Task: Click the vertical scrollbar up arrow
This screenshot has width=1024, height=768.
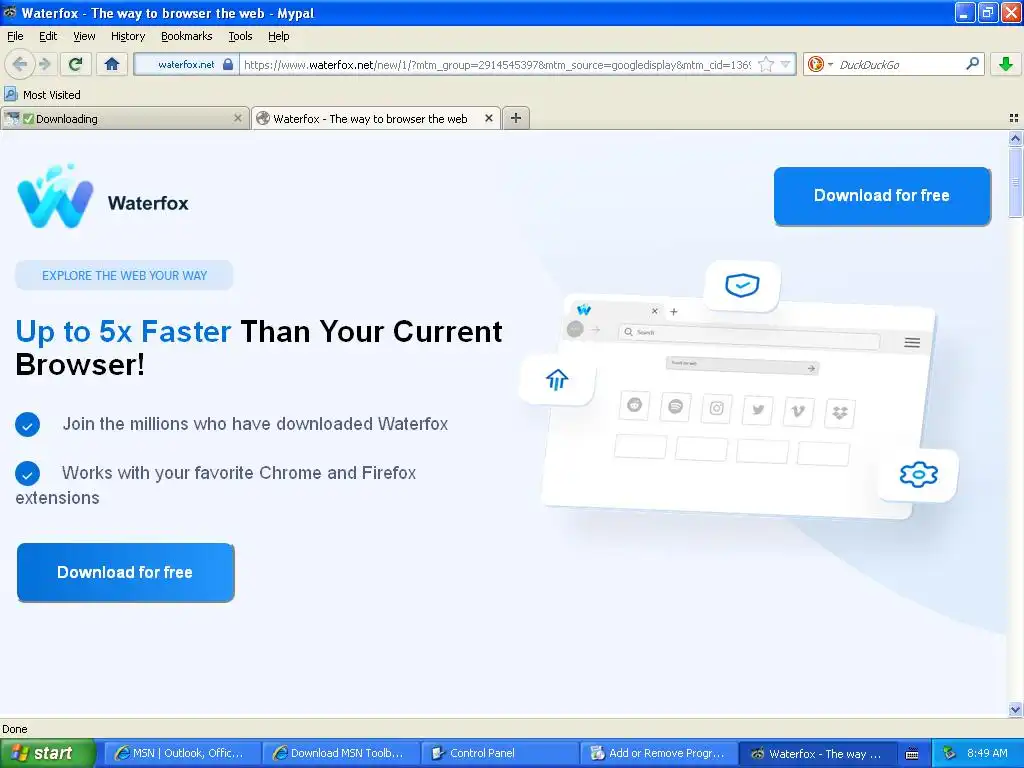Action: coord(1015,138)
